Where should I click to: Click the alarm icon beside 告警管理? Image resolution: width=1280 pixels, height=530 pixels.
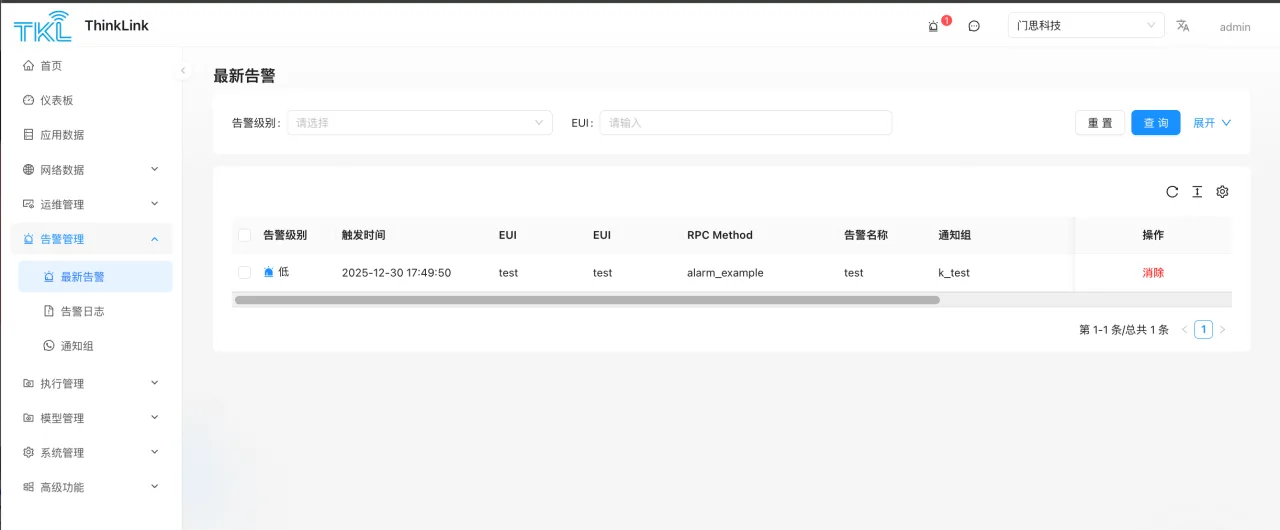tap(29, 239)
